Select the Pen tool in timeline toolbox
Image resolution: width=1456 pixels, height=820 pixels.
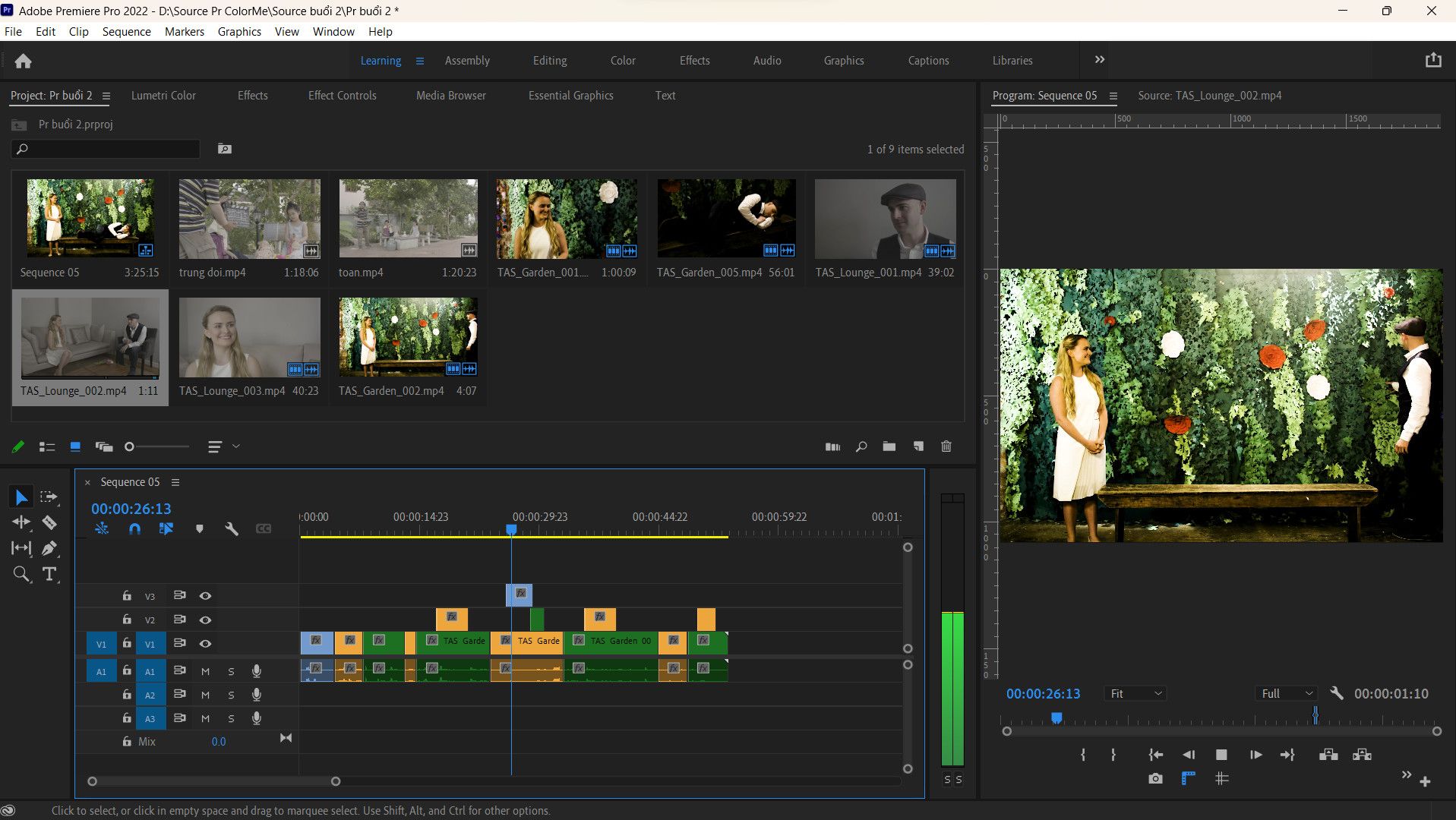(x=49, y=548)
